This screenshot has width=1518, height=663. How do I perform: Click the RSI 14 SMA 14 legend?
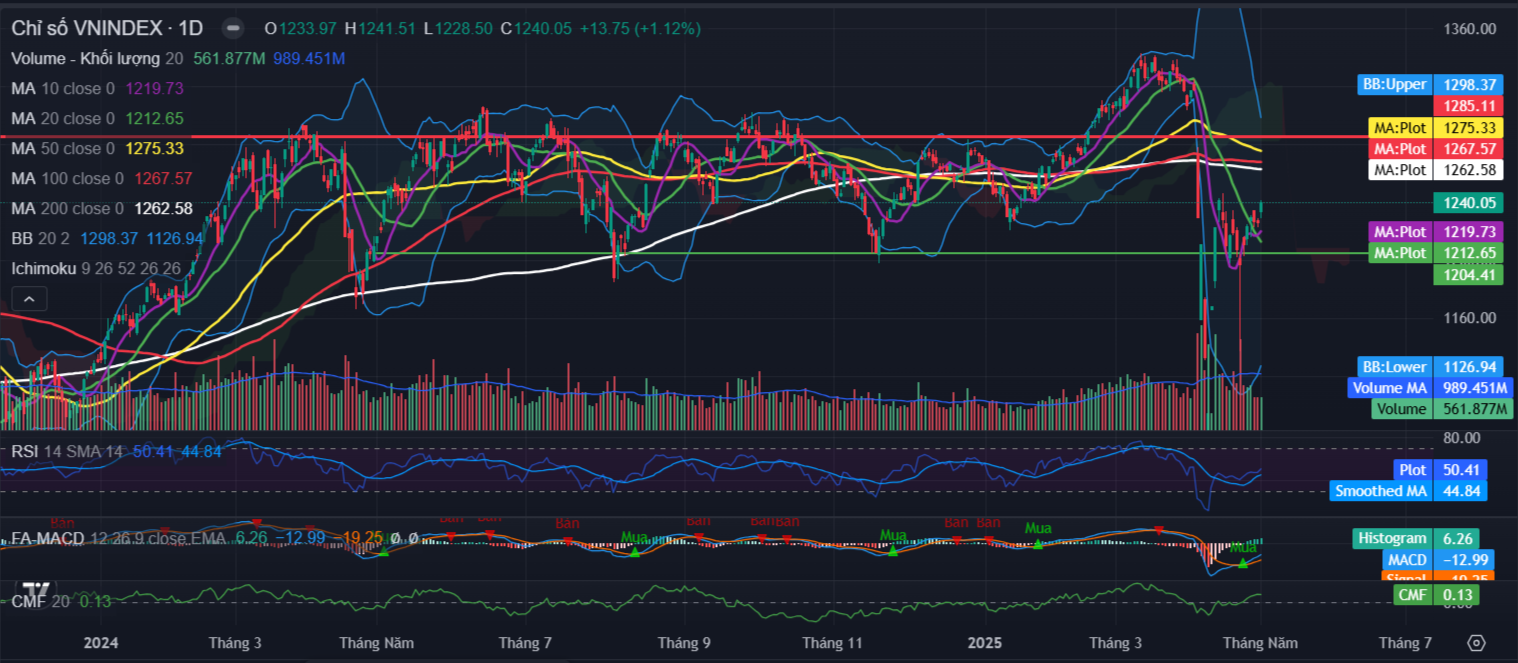tap(65, 452)
